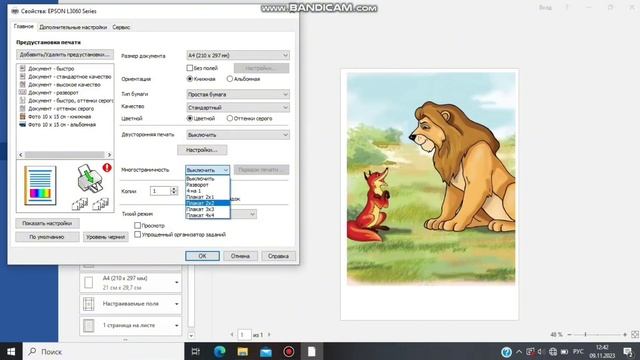Screen dimensions: 640x360
Task: Confirm dialog with OK button
Action: coord(202,256)
